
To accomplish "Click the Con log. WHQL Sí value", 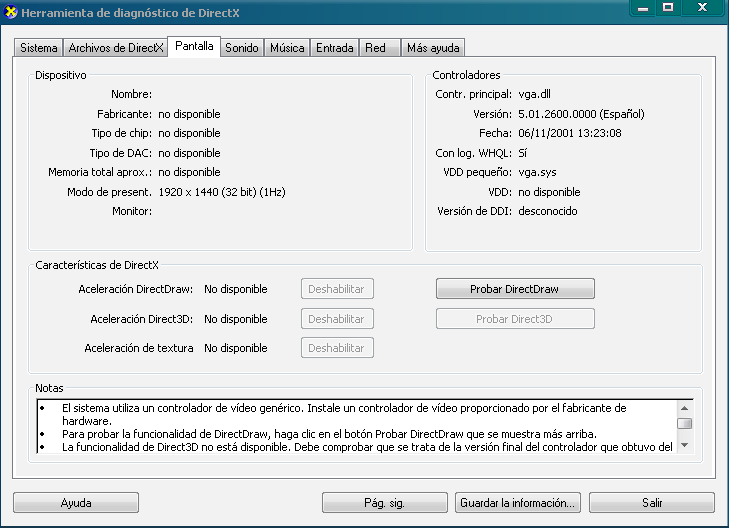I will coord(523,153).
